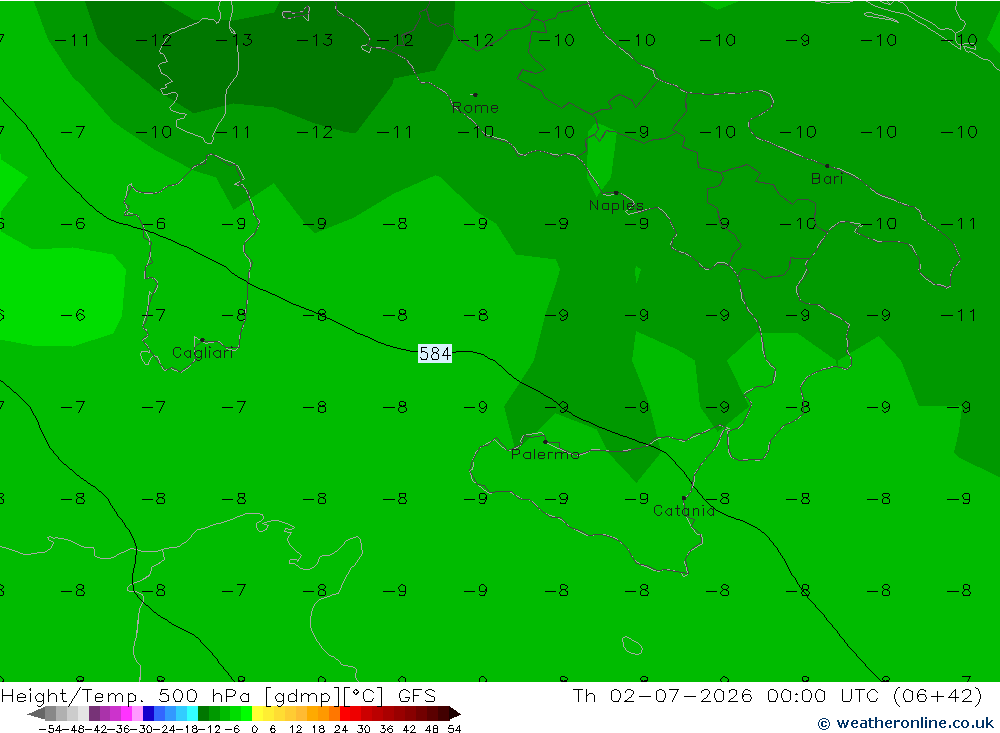
Task: Click the black dot marking Cagliari
Action: [x=202, y=340]
